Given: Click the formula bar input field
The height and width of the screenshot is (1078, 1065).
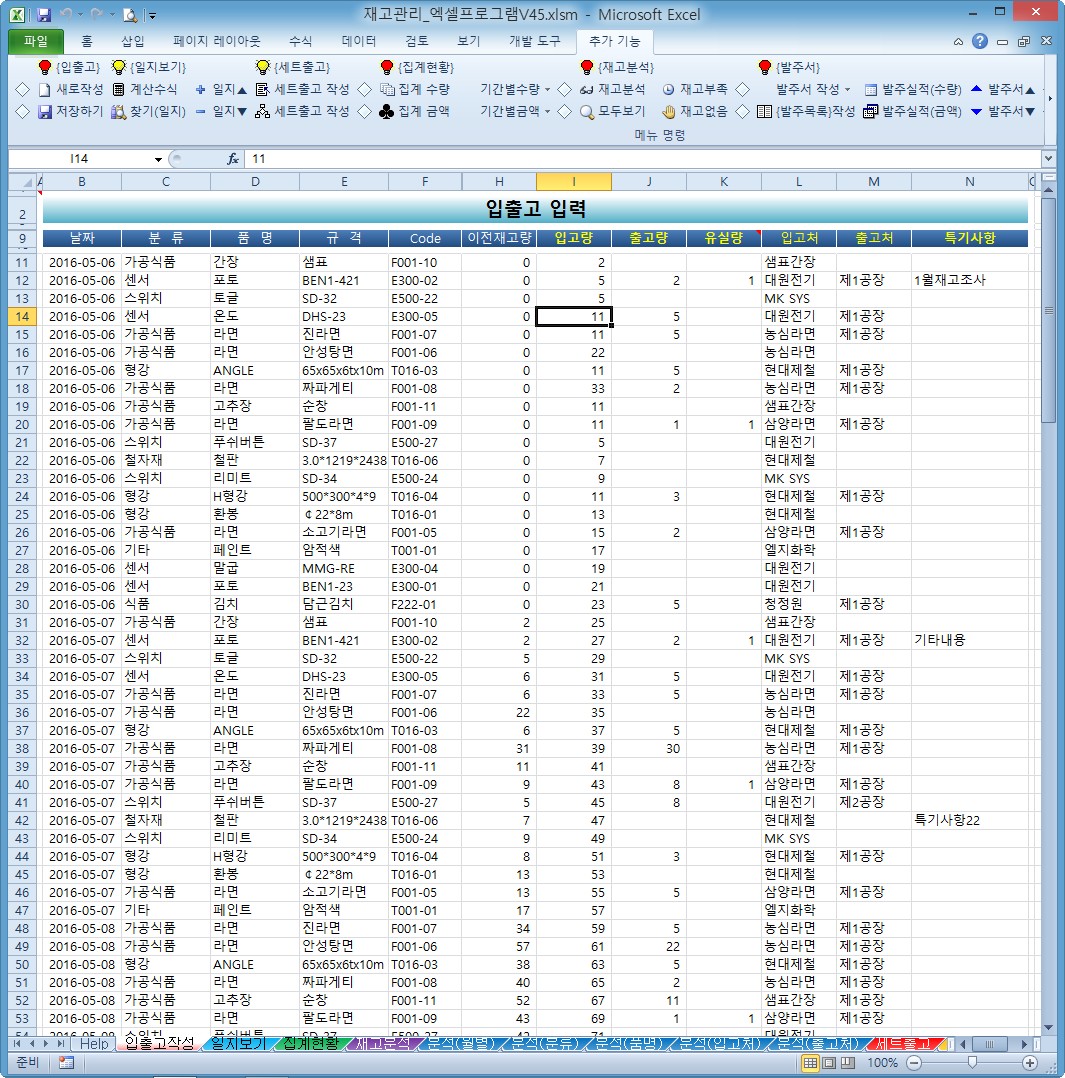Looking at the screenshot, I should (643, 160).
